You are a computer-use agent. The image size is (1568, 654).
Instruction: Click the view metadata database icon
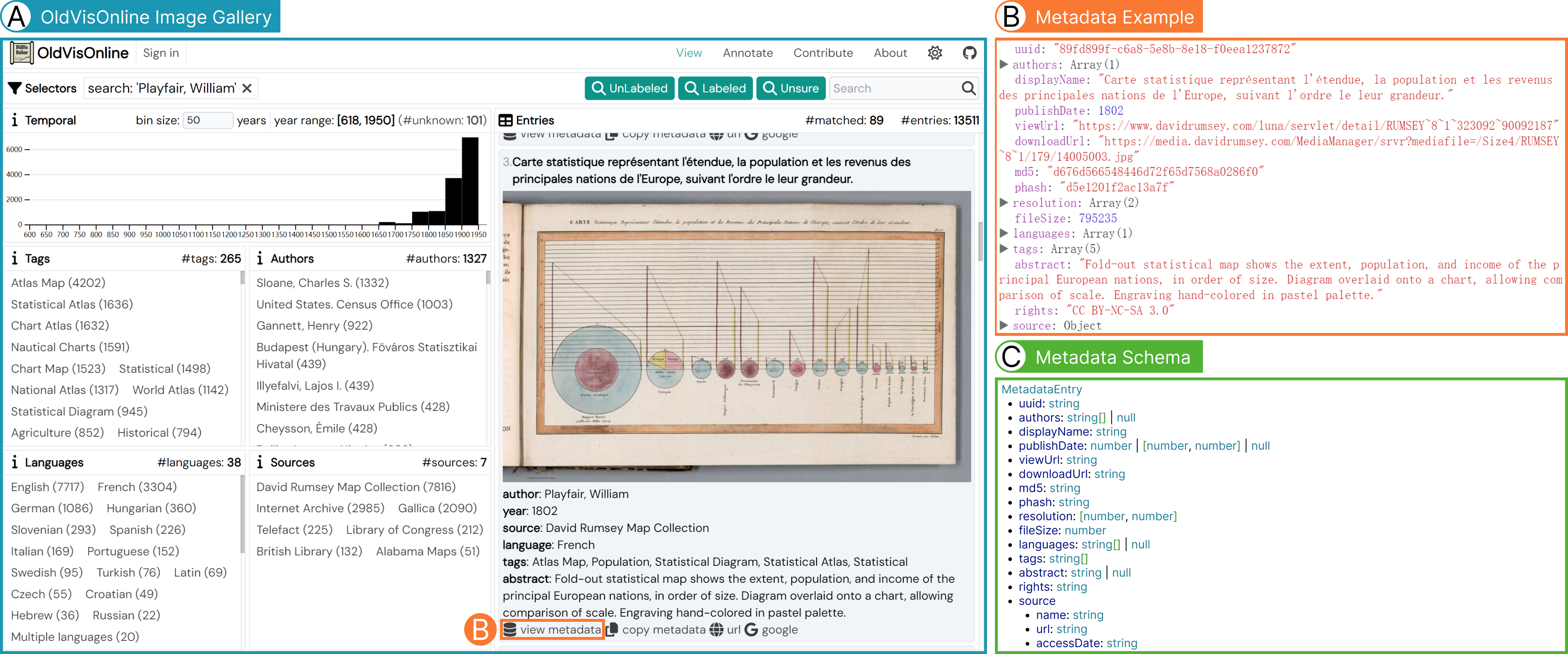(509, 629)
